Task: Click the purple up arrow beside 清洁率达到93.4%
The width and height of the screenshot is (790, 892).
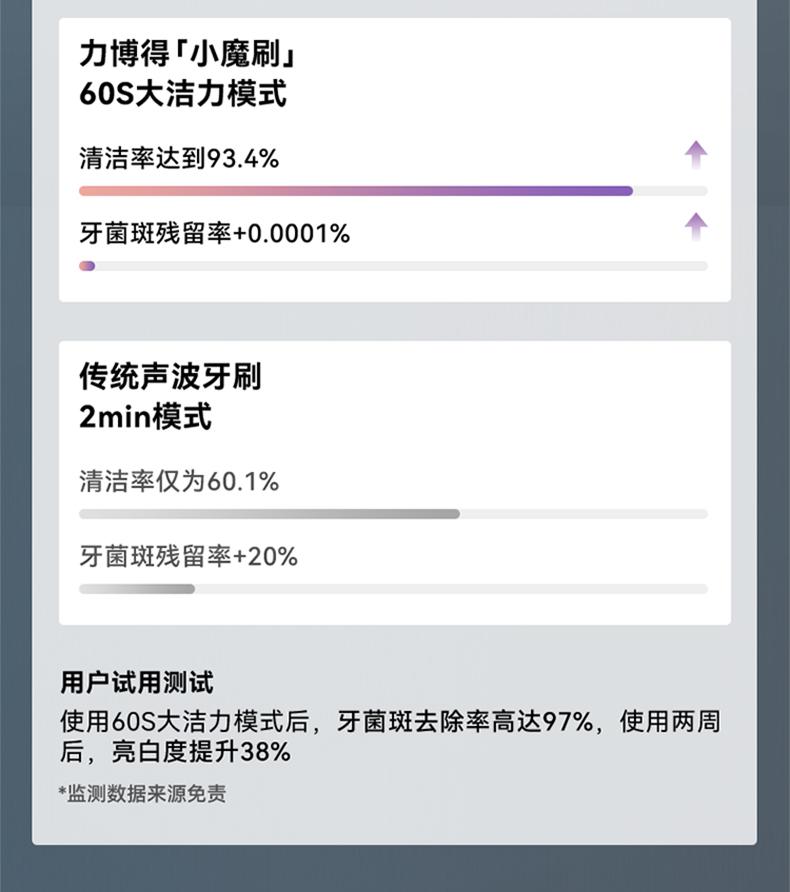Action: point(696,155)
